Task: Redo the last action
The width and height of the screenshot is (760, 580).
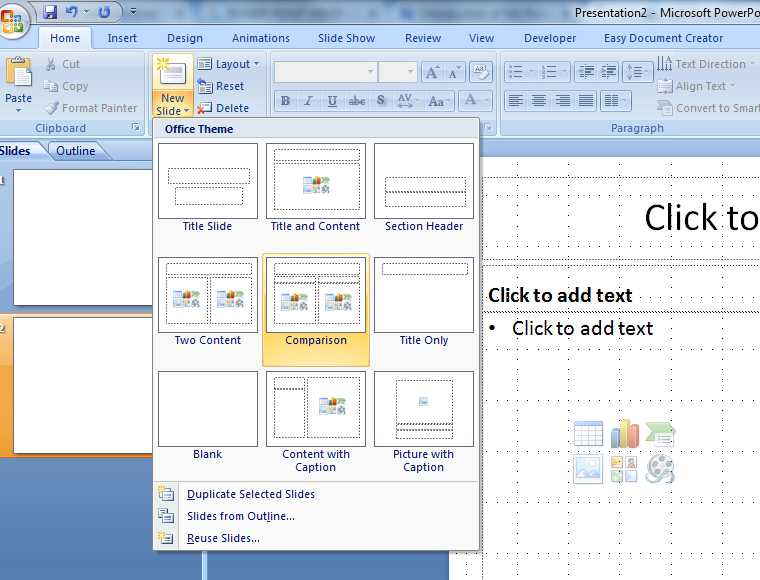Action: tap(104, 12)
